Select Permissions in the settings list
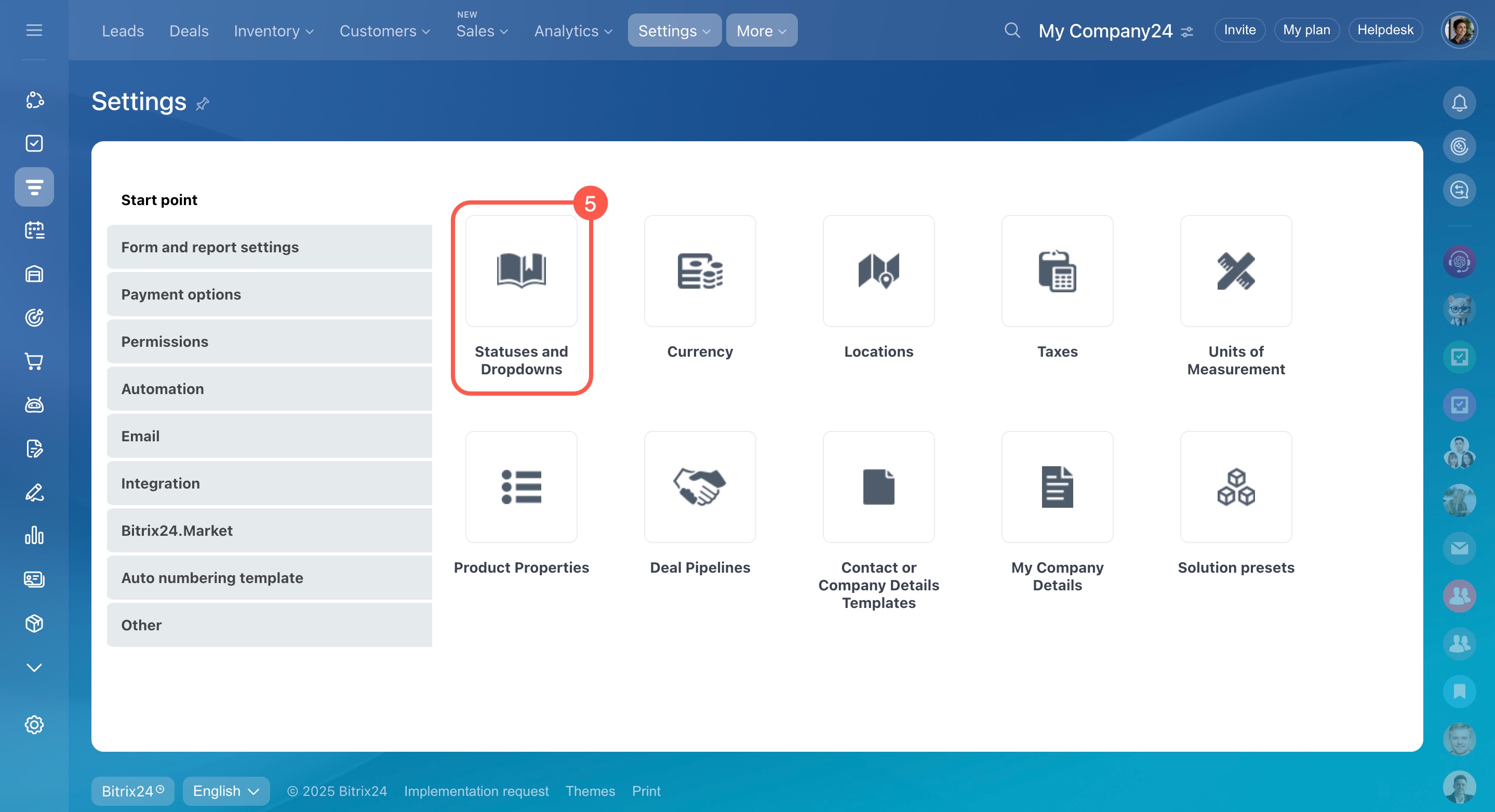Screen dimensions: 1495x812 269,342
